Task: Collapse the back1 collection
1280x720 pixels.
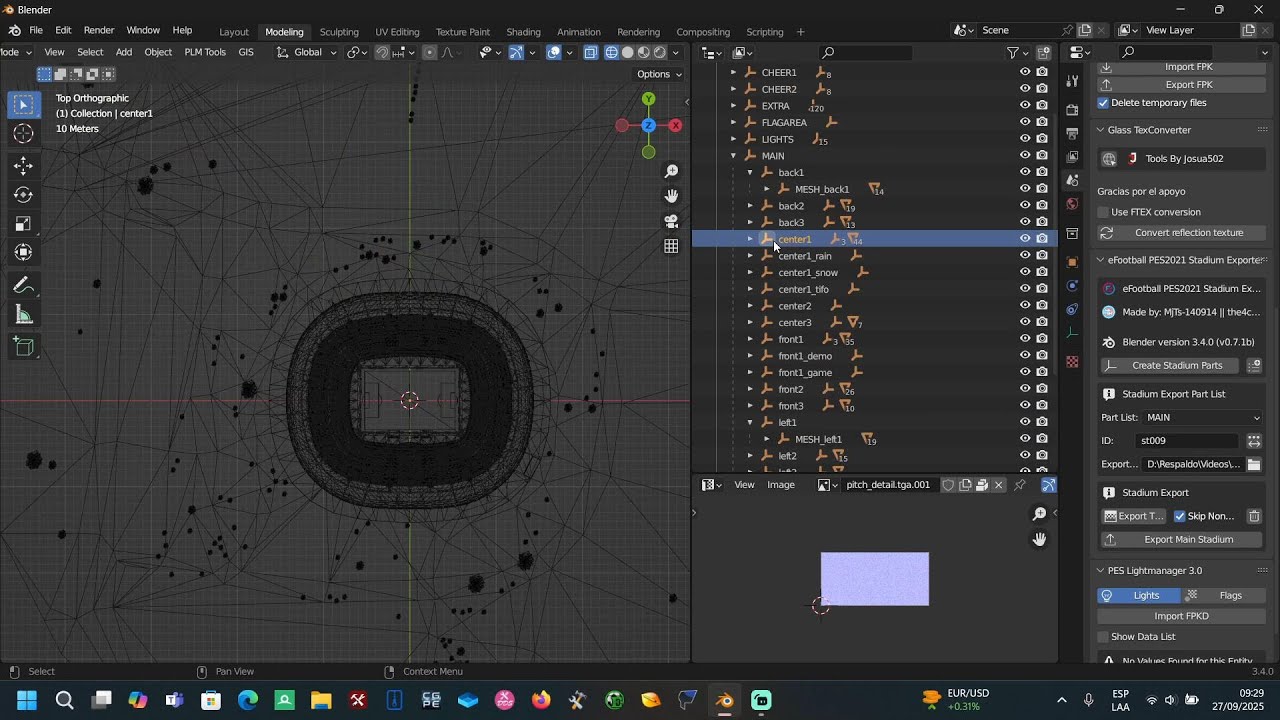Action: (750, 172)
